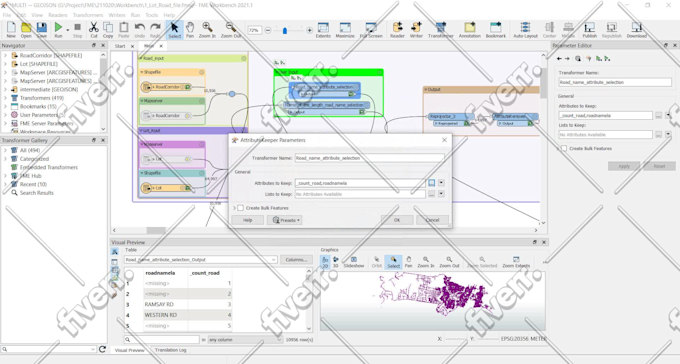Click Apply in Parameter Editor
The height and width of the screenshot is (364, 680).
[624, 166]
